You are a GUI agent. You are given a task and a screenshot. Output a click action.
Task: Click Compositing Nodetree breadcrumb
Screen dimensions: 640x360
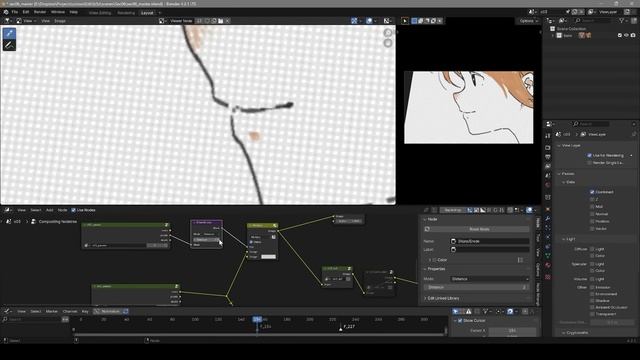point(58,222)
